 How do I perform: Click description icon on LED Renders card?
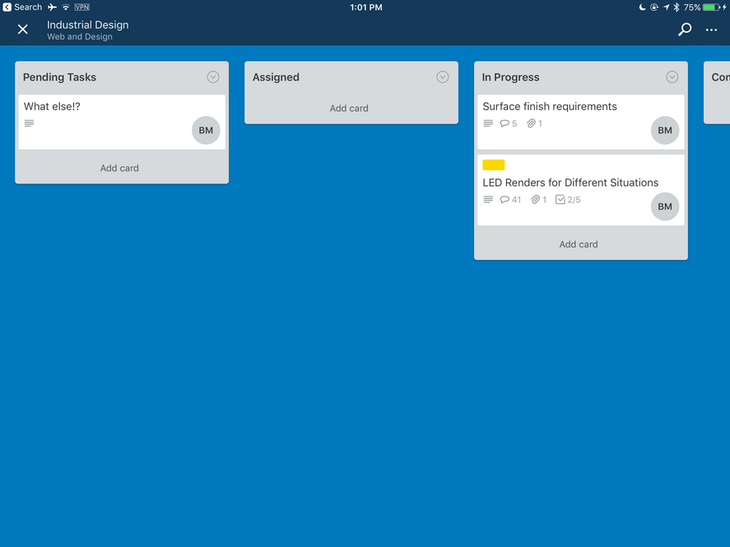[x=488, y=200]
